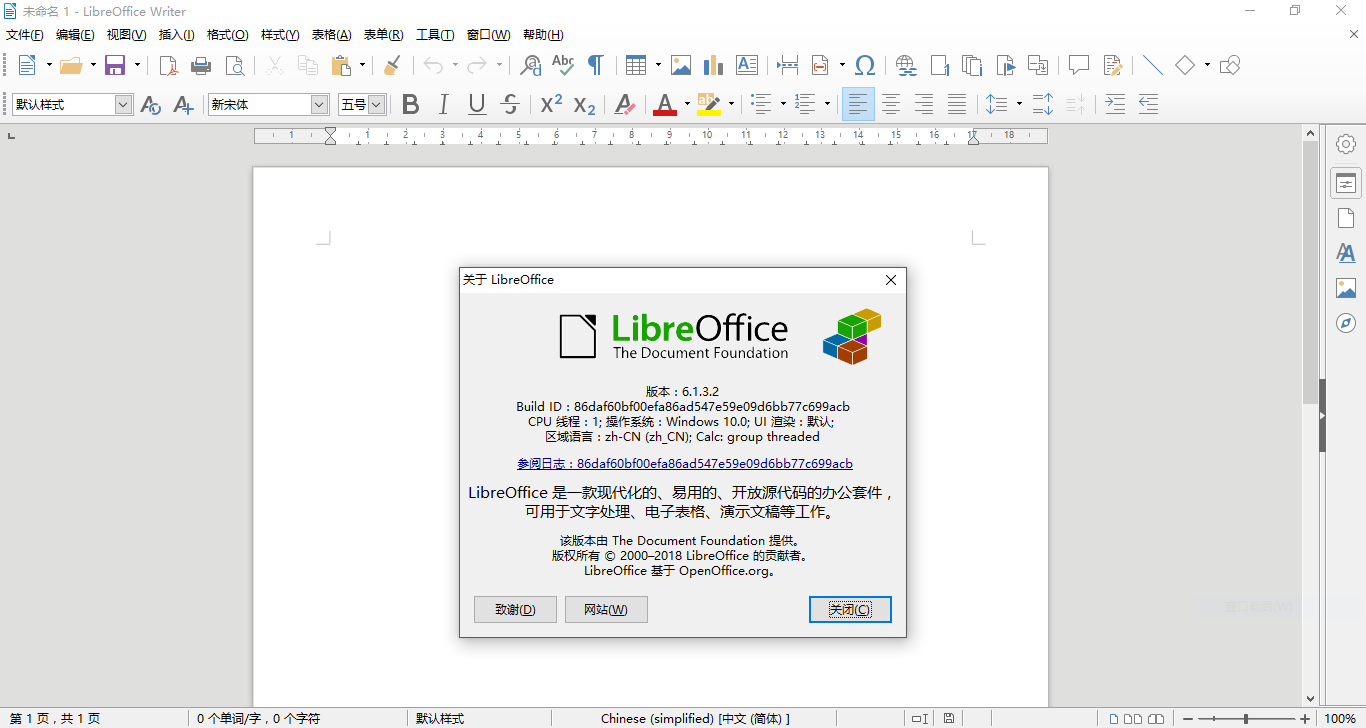1366x728 pixels.
Task: Open the sidebar Gallery icon
Action: [x=1346, y=288]
